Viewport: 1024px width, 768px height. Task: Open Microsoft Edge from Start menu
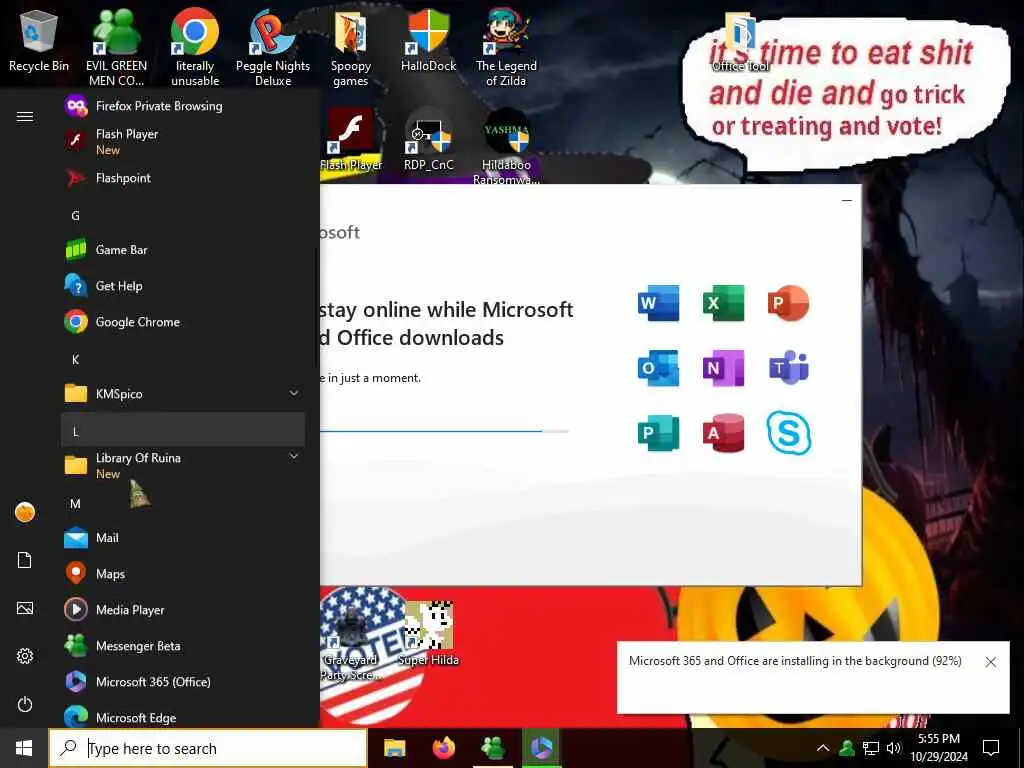183,716
